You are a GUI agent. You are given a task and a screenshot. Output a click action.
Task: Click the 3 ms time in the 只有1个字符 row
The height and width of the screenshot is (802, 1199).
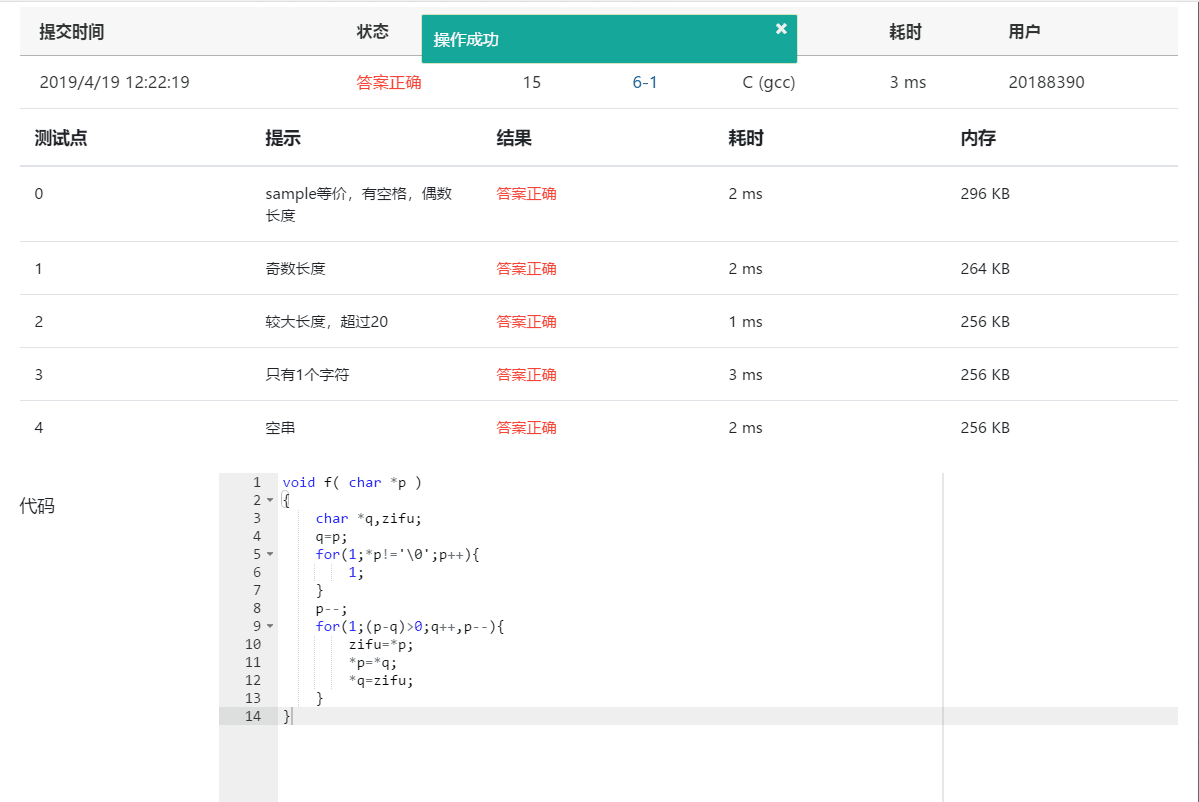click(746, 375)
